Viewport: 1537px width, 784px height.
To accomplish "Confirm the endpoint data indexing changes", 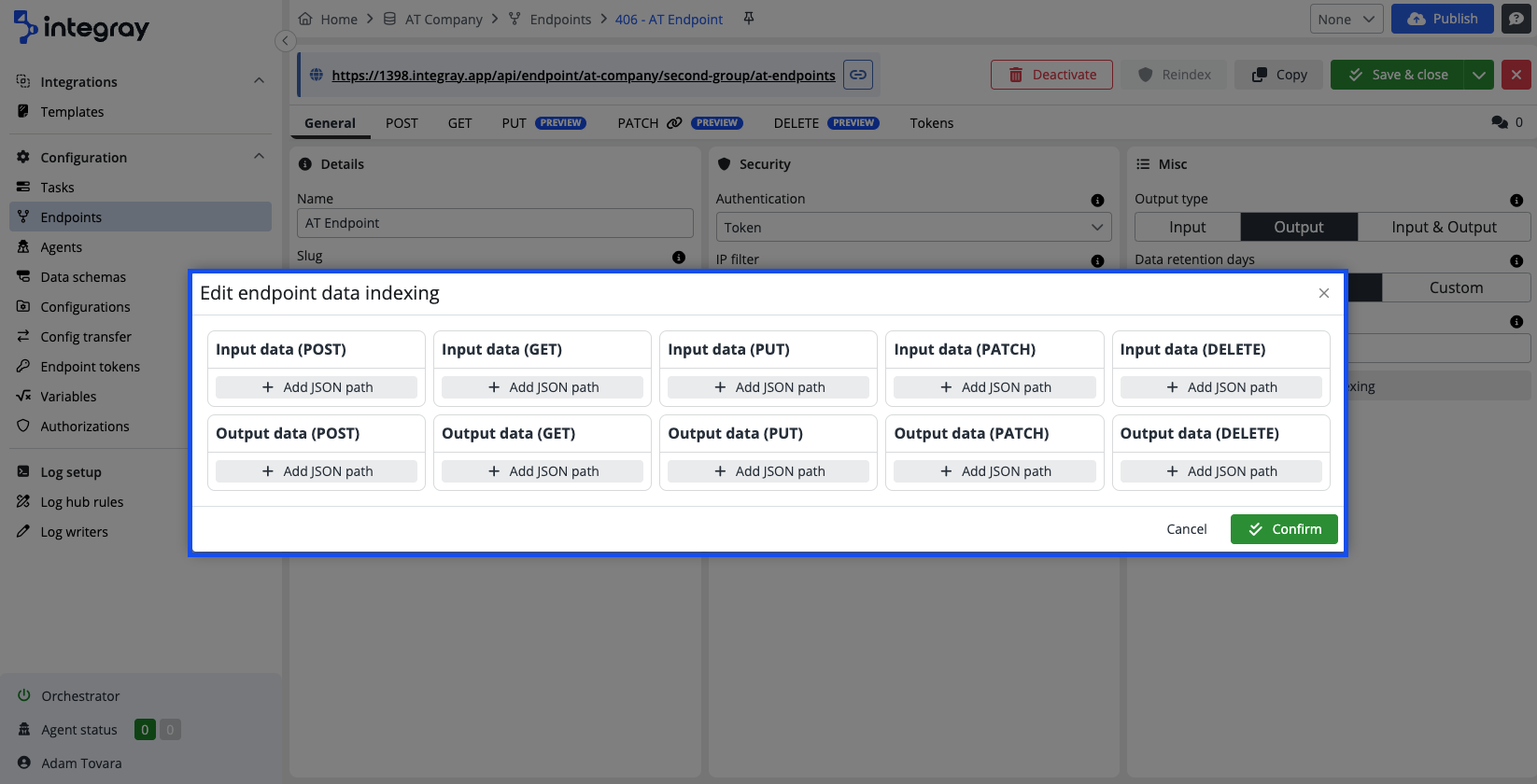I will [x=1283, y=529].
